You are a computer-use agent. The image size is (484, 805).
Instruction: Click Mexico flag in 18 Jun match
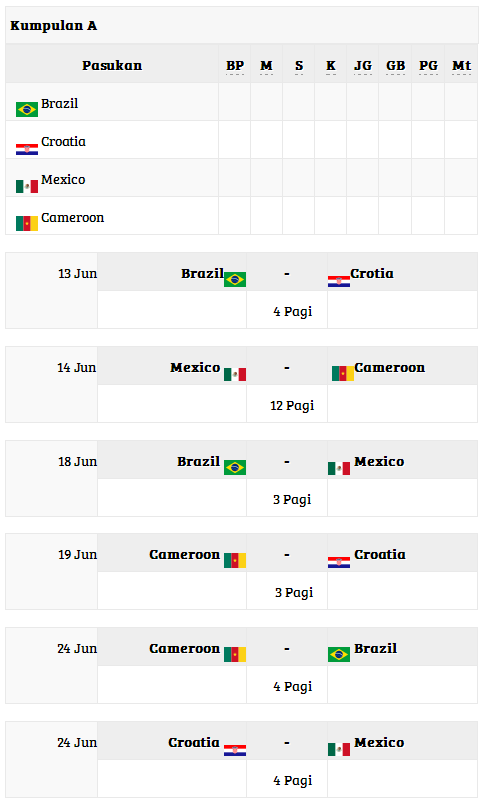339,468
